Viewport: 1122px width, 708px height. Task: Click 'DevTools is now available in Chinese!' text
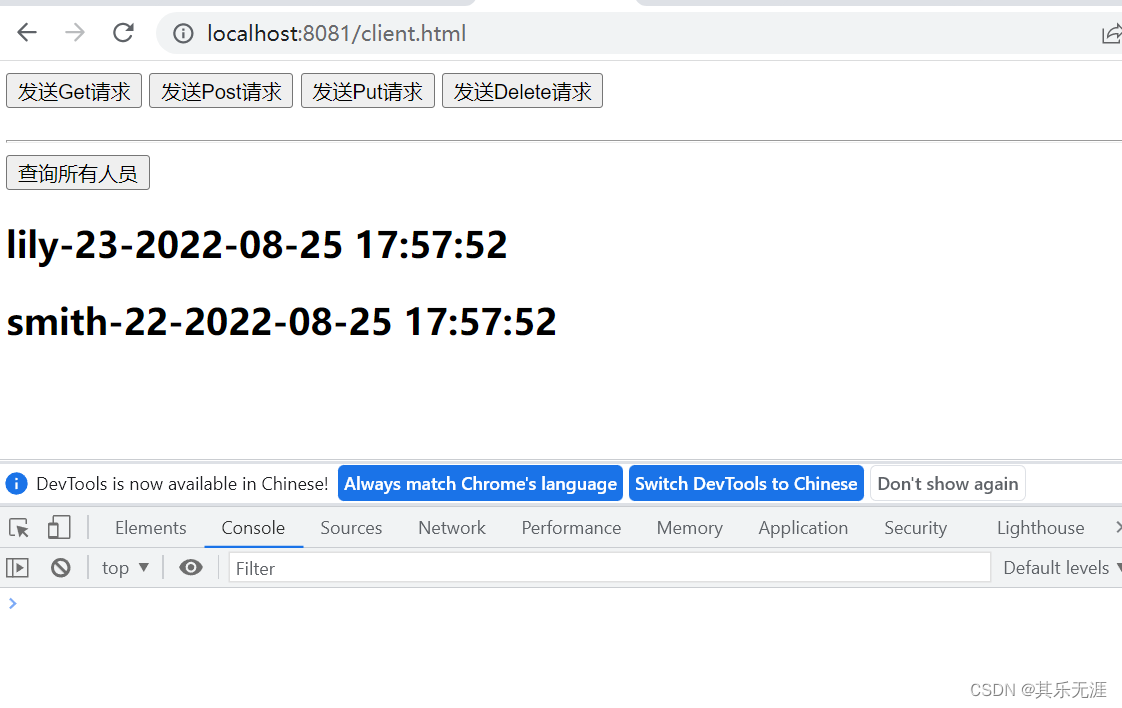pyautogui.click(x=182, y=484)
